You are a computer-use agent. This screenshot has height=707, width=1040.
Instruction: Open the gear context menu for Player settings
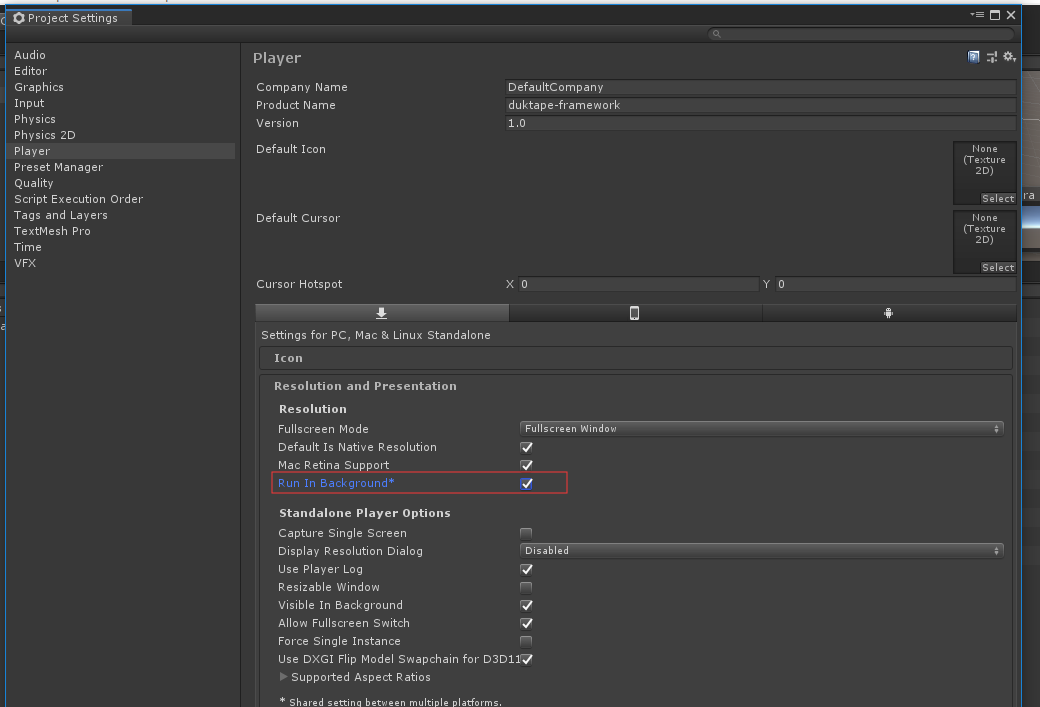pos(1009,57)
